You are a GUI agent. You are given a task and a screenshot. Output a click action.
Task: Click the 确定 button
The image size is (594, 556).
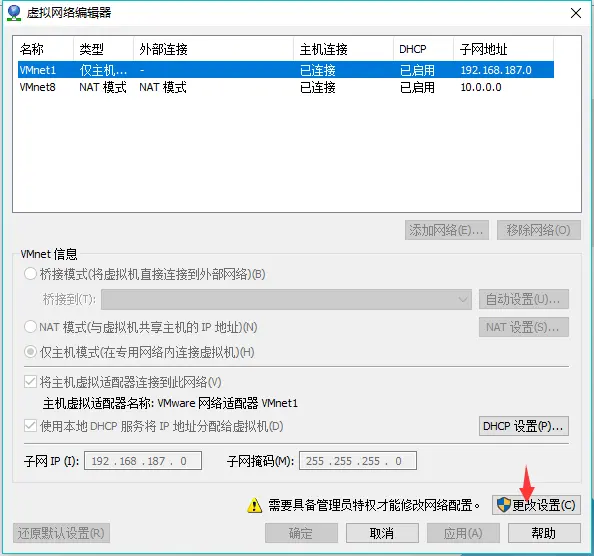click(x=301, y=533)
